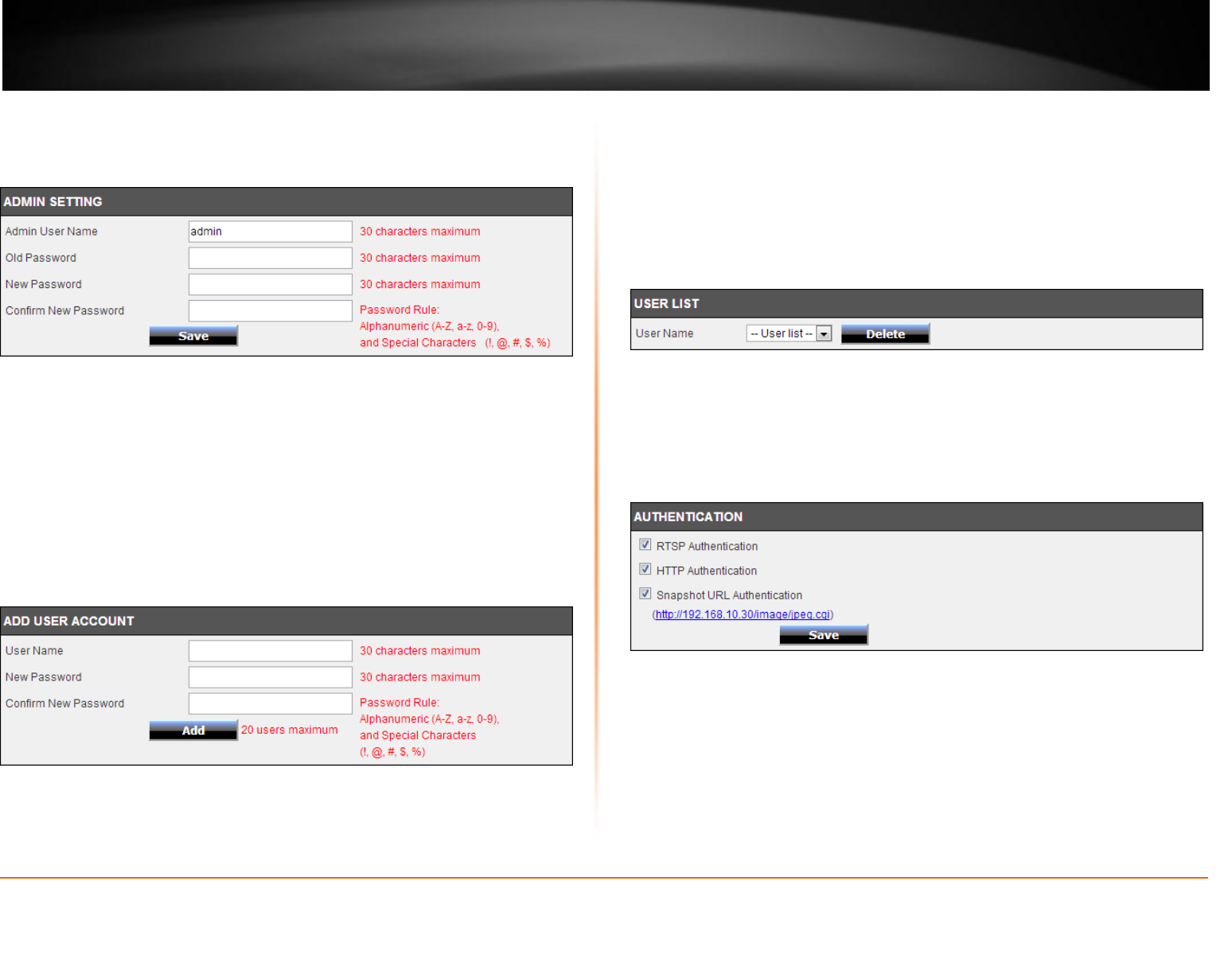This screenshot has height=955, width=1232.
Task: Click Delete button in User List
Action: click(885, 333)
